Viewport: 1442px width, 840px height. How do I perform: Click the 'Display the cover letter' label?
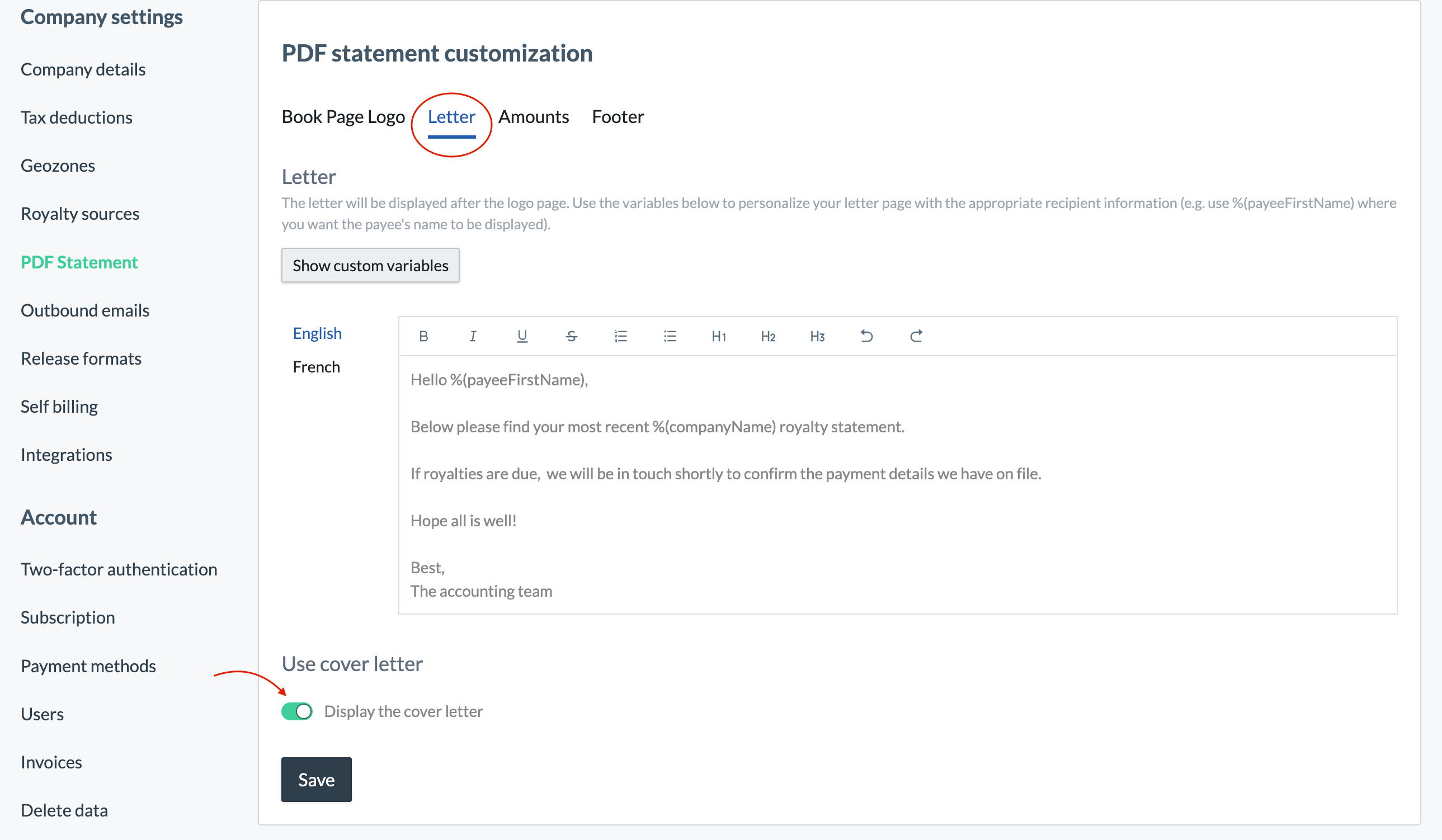(x=403, y=711)
